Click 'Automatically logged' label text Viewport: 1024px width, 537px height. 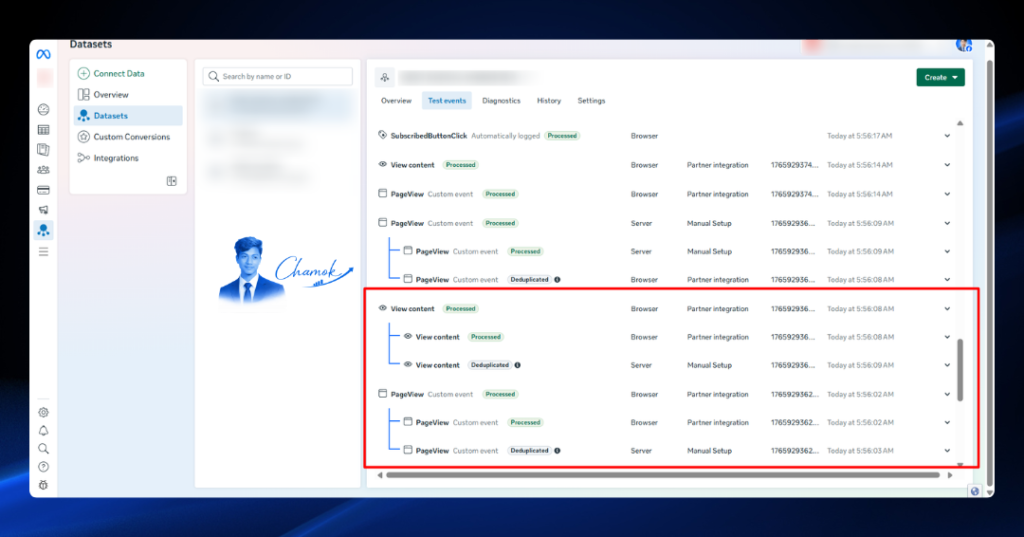pyautogui.click(x=505, y=136)
